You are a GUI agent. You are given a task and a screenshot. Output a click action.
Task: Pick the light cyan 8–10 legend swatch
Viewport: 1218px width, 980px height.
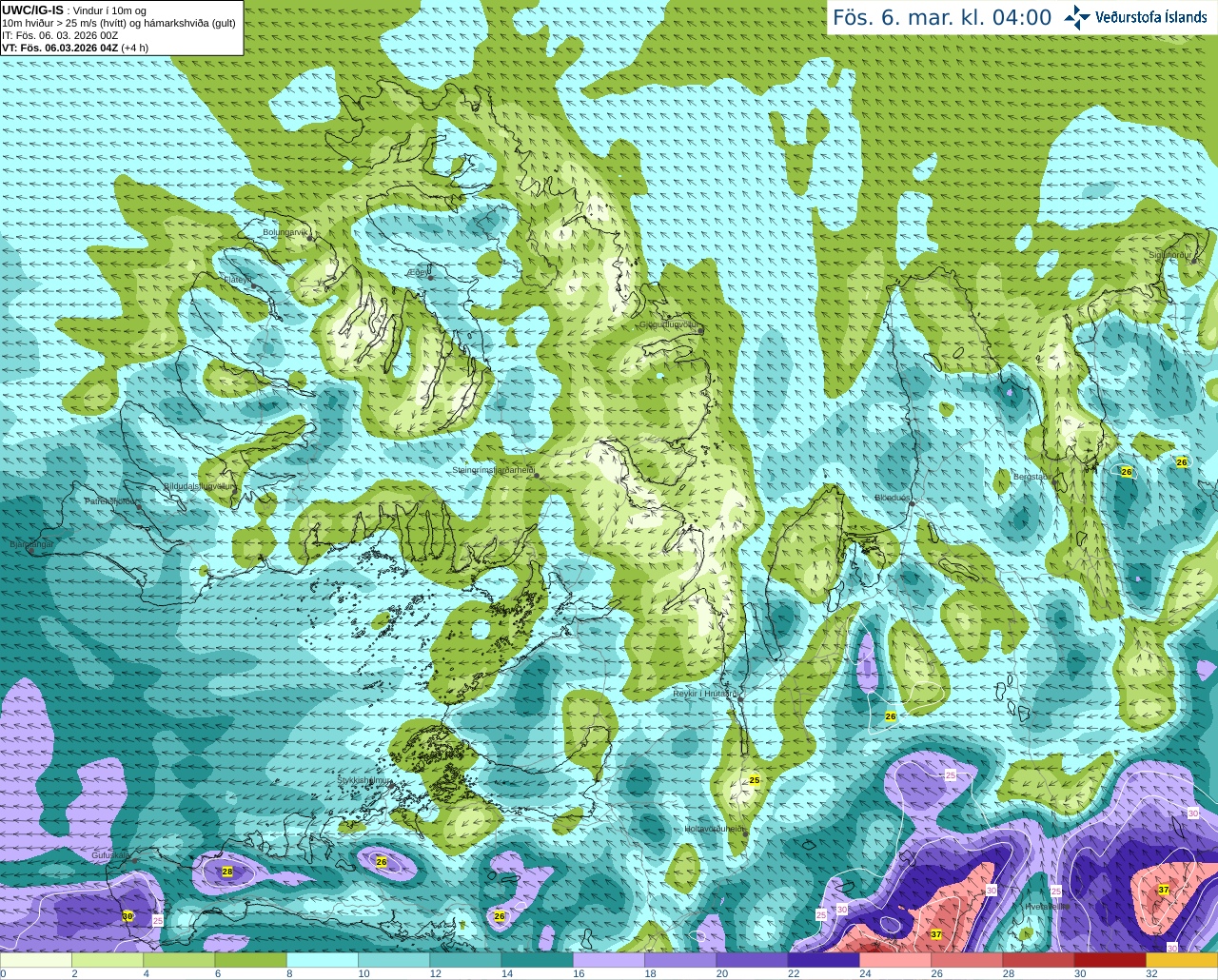(323, 960)
